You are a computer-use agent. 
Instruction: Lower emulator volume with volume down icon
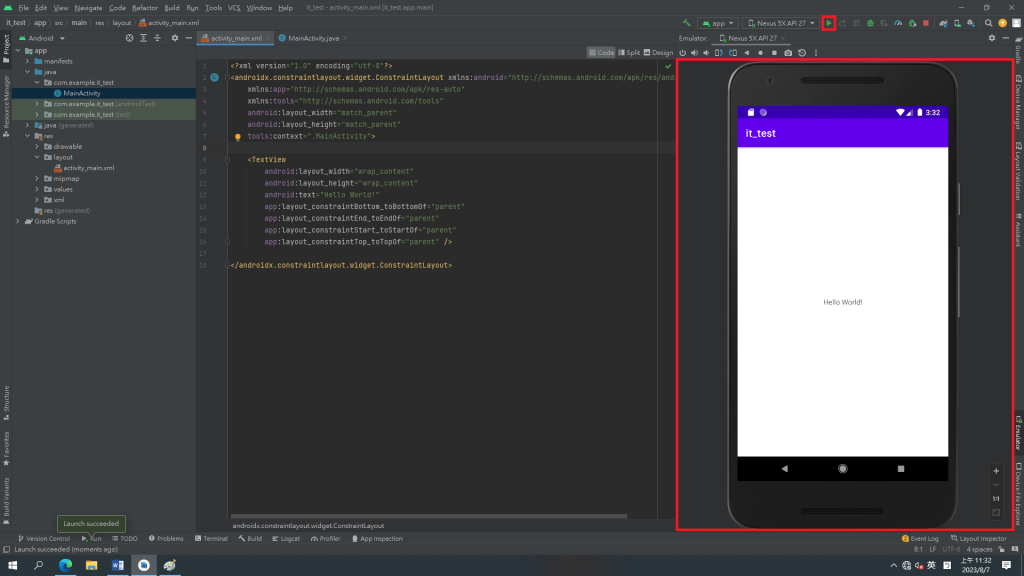click(x=706, y=53)
